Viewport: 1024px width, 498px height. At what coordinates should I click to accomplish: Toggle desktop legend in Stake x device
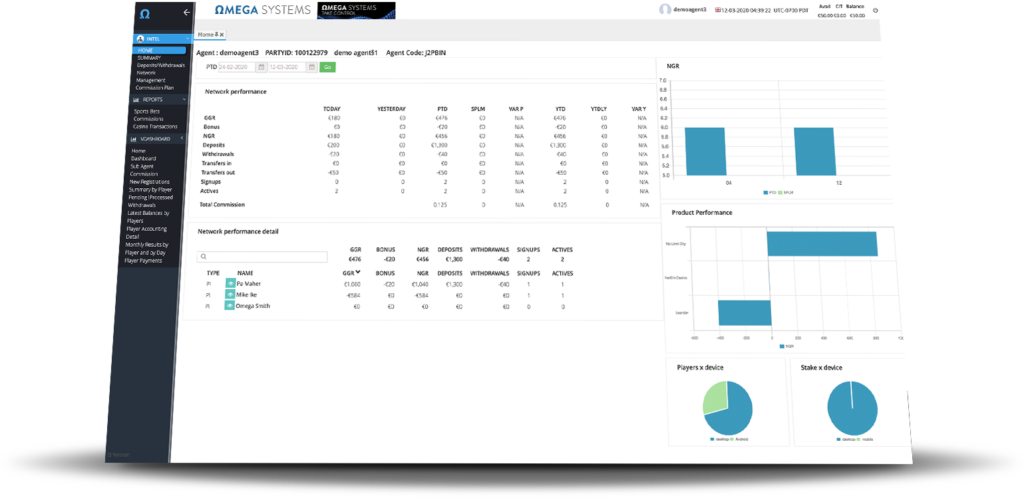844,440
